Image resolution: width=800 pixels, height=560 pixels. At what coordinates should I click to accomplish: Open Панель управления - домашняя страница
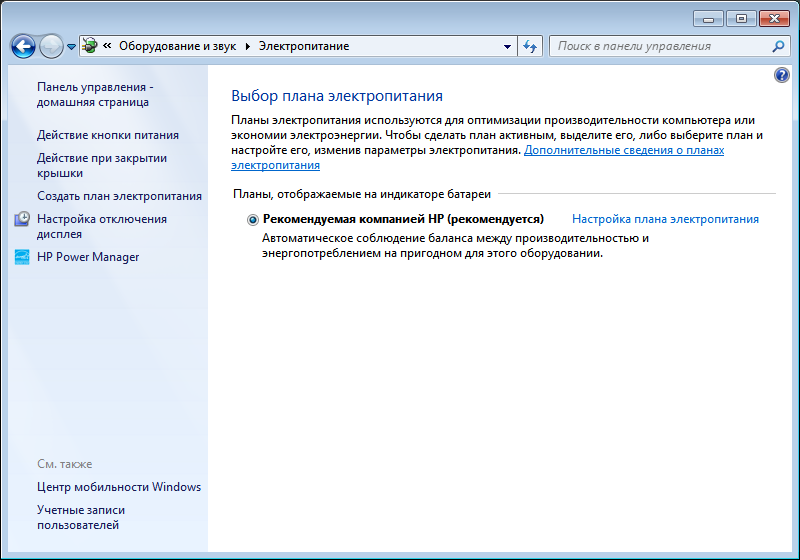pyautogui.click(x=95, y=94)
